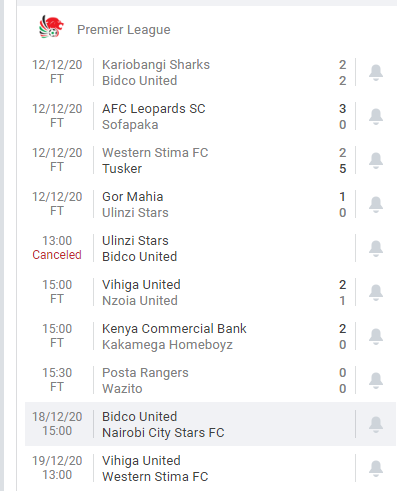Image resolution: width=397 pixels, height=491 pixels.
Task: Click bell icon next to Gor Mahia match
Action: (x=376, y=204)
